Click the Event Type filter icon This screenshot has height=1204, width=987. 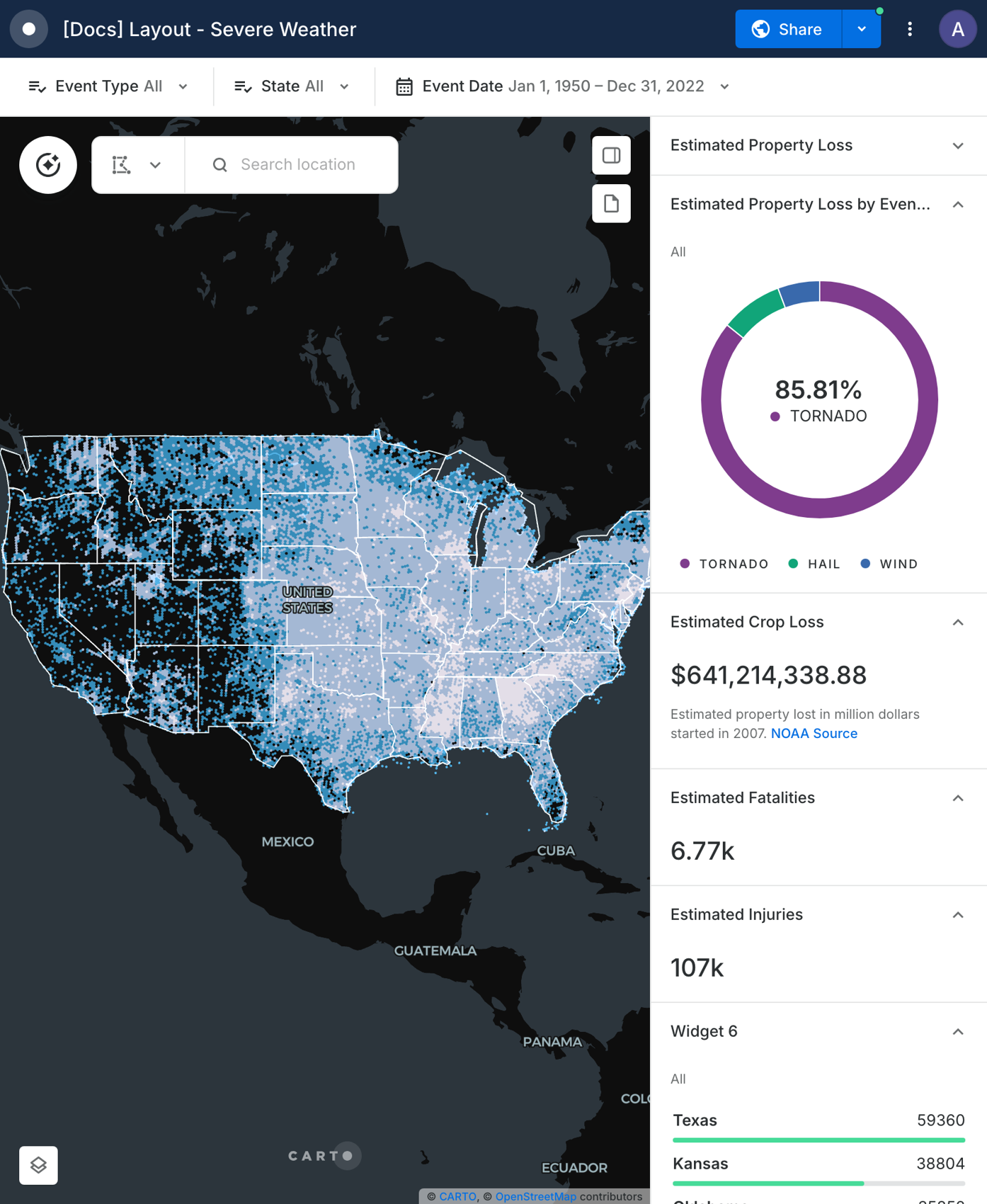[x=37, y=86]
